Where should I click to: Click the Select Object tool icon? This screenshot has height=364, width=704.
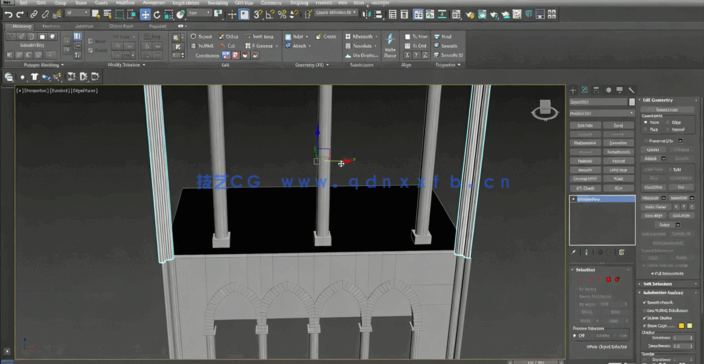pyautogui.click(x=96, y=14)
